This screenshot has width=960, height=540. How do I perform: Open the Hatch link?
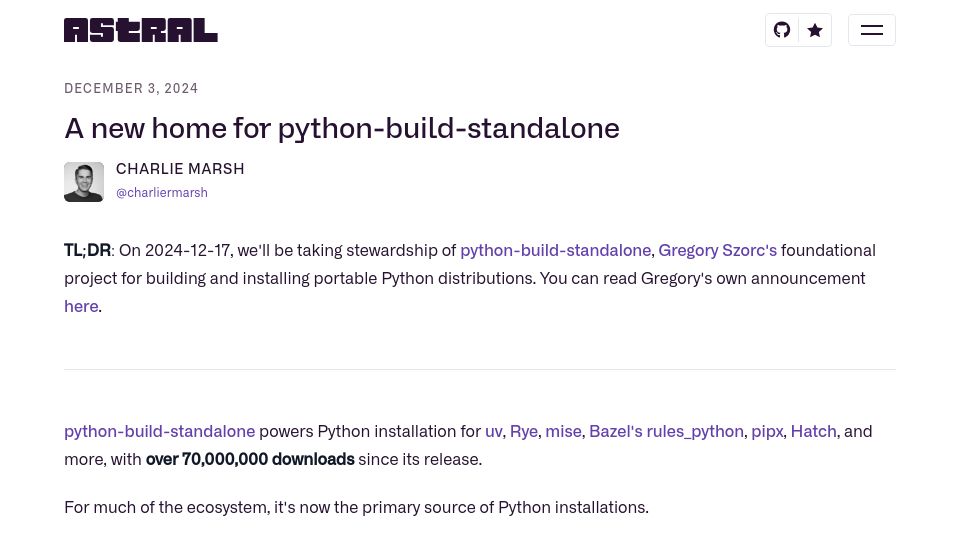point(814,432)
